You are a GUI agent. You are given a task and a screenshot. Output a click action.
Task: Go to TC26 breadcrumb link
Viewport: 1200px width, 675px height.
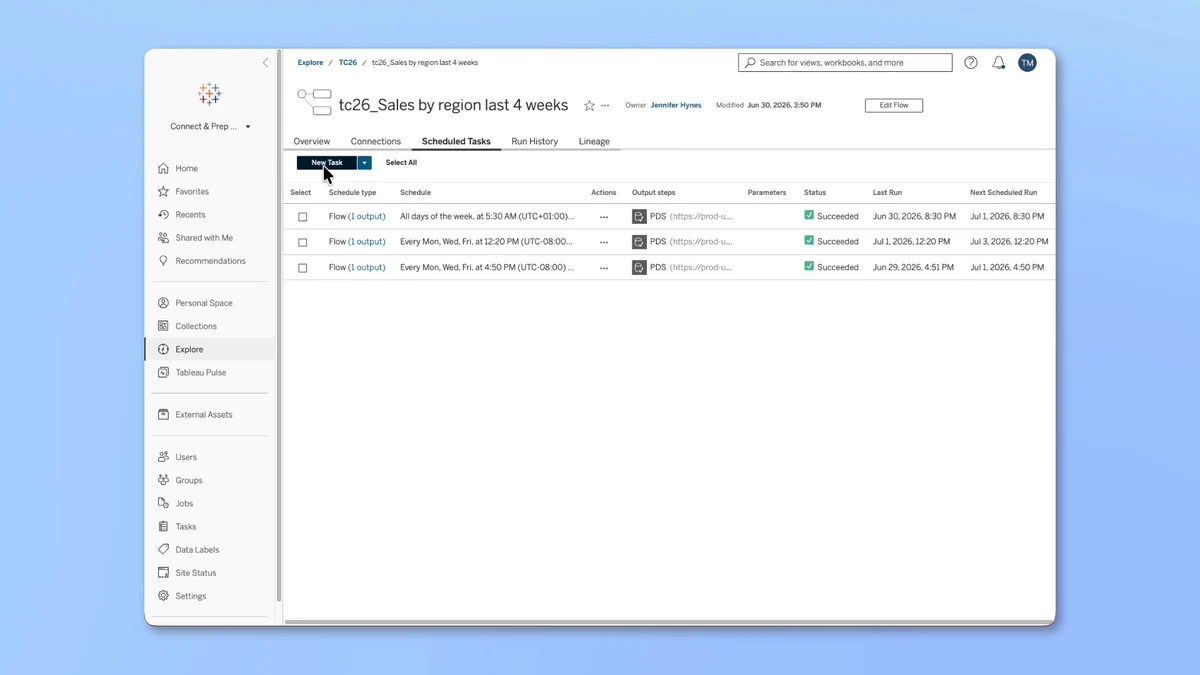click(x=347, y=63)
